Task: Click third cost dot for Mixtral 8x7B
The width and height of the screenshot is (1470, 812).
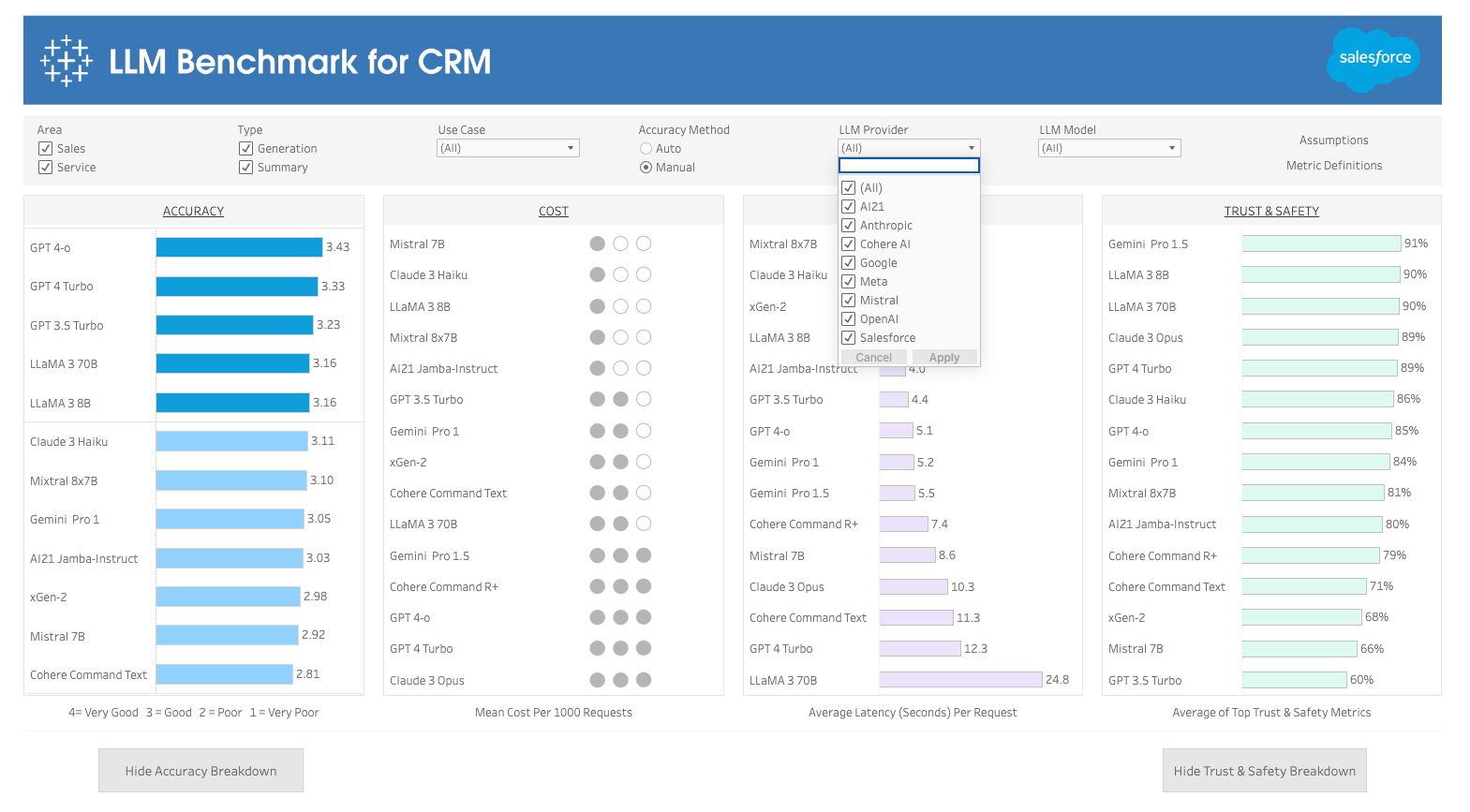Action: [644, 337]
